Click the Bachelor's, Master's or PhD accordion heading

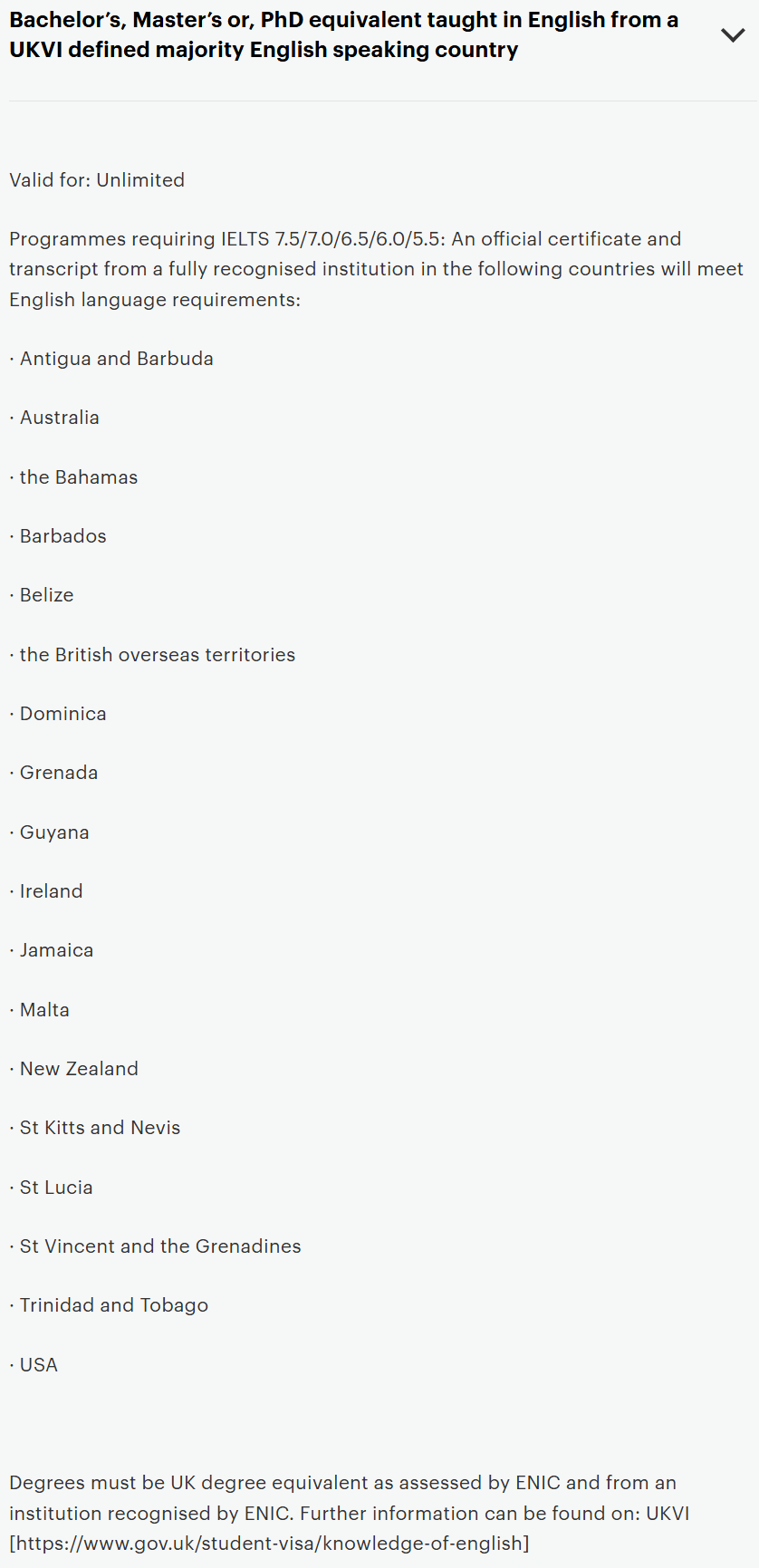344,34
